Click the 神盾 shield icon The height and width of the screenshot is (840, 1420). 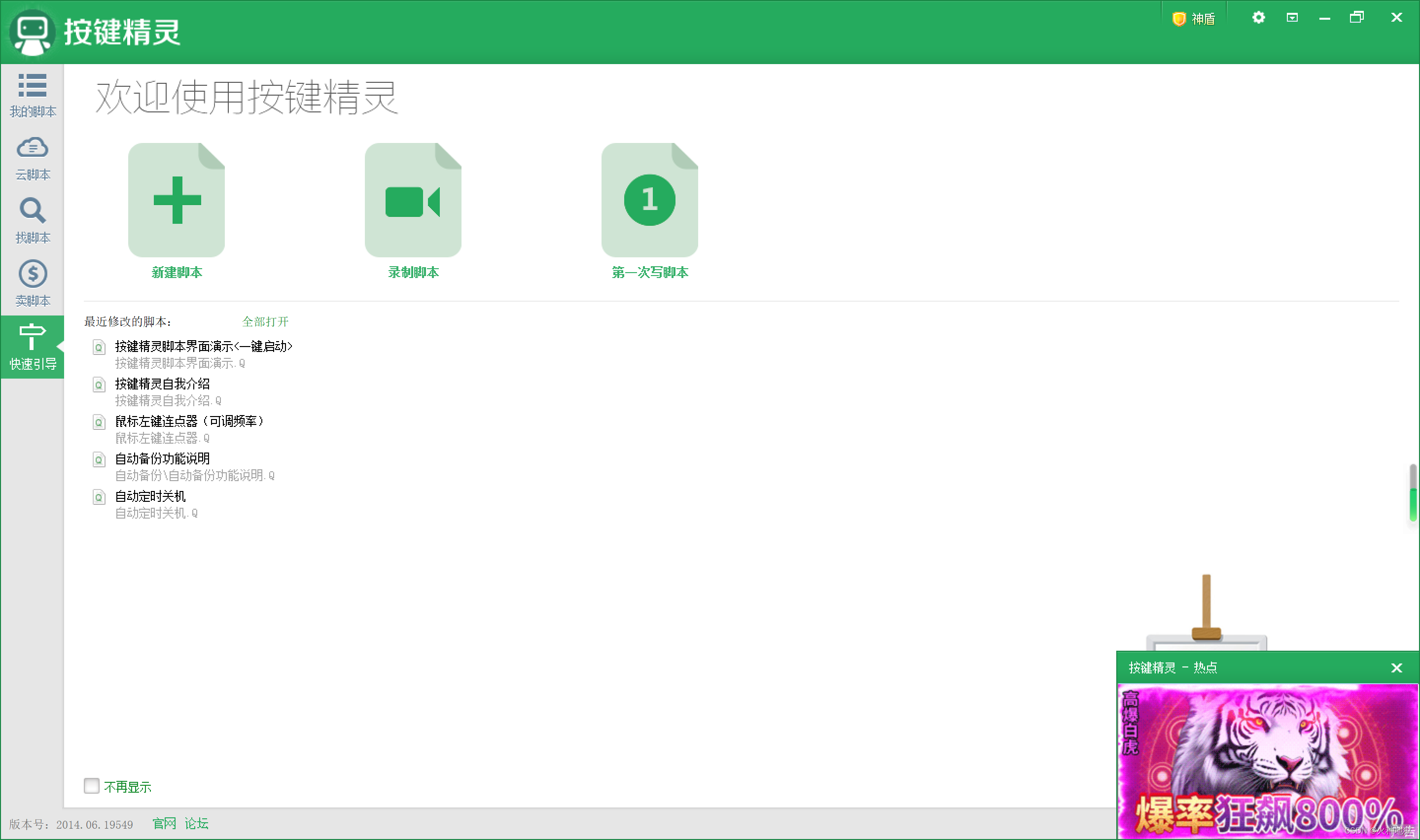point(1179,19)
